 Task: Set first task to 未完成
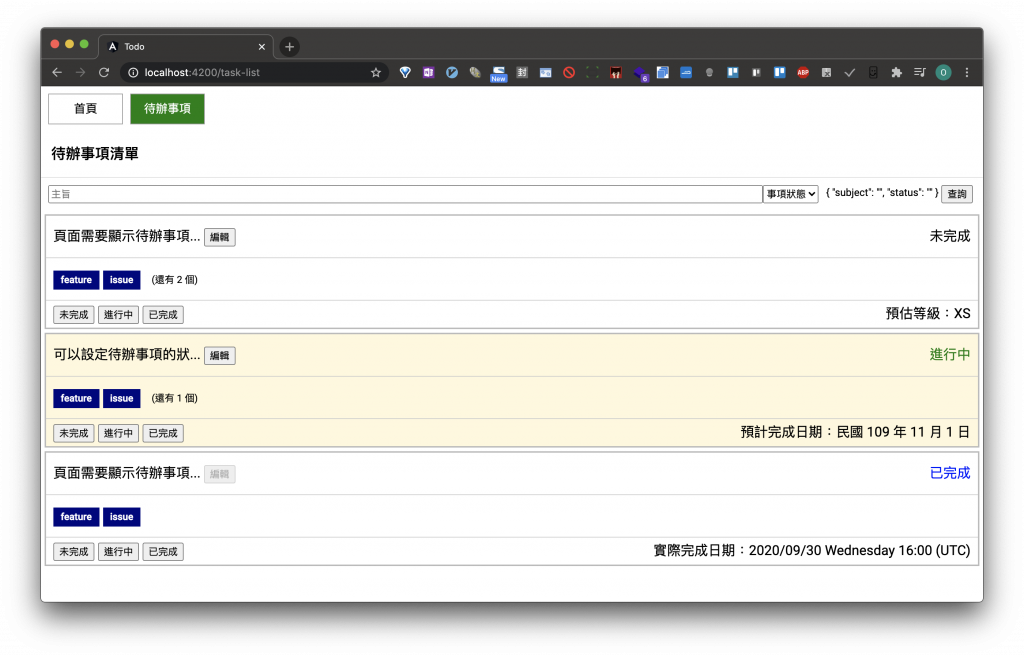[74, 315]
